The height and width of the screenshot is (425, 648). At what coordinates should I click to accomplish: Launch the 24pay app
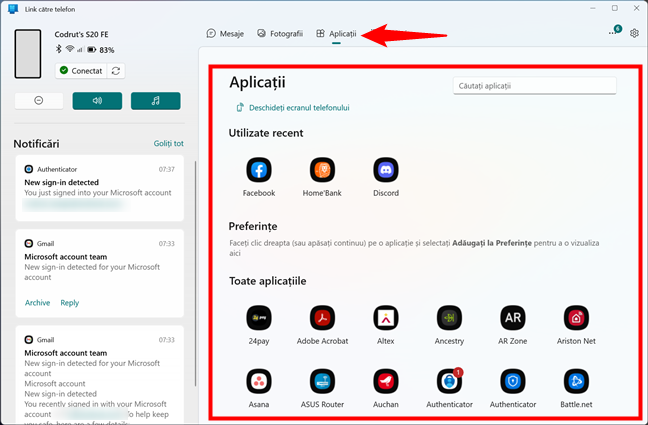[x=259, y=318]
